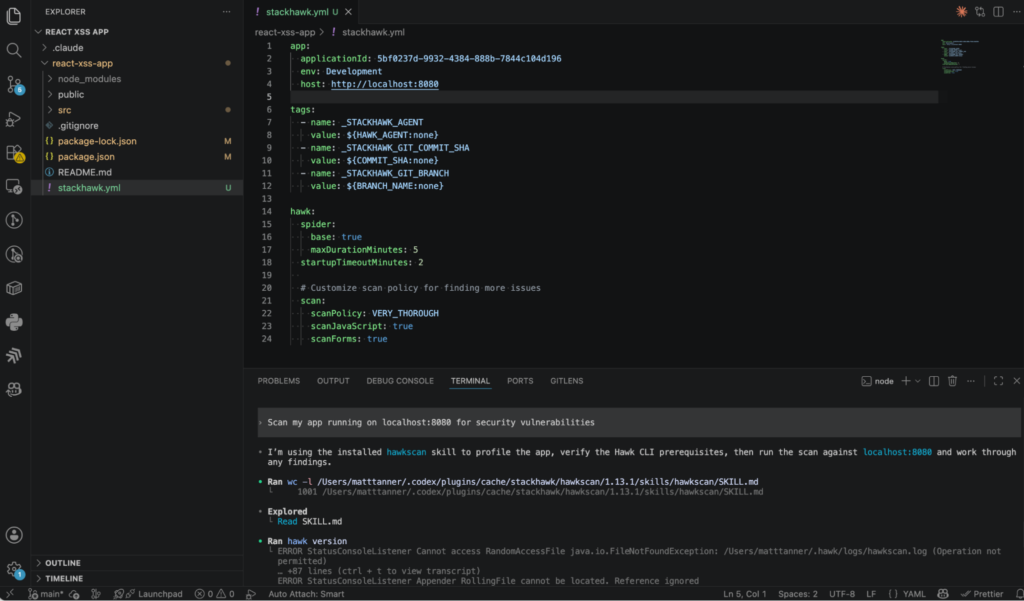This screenshot has height=601, width=1024.
Task: Click the Open Changes icon in editor toolbar
Action: [x=980, y=12]
